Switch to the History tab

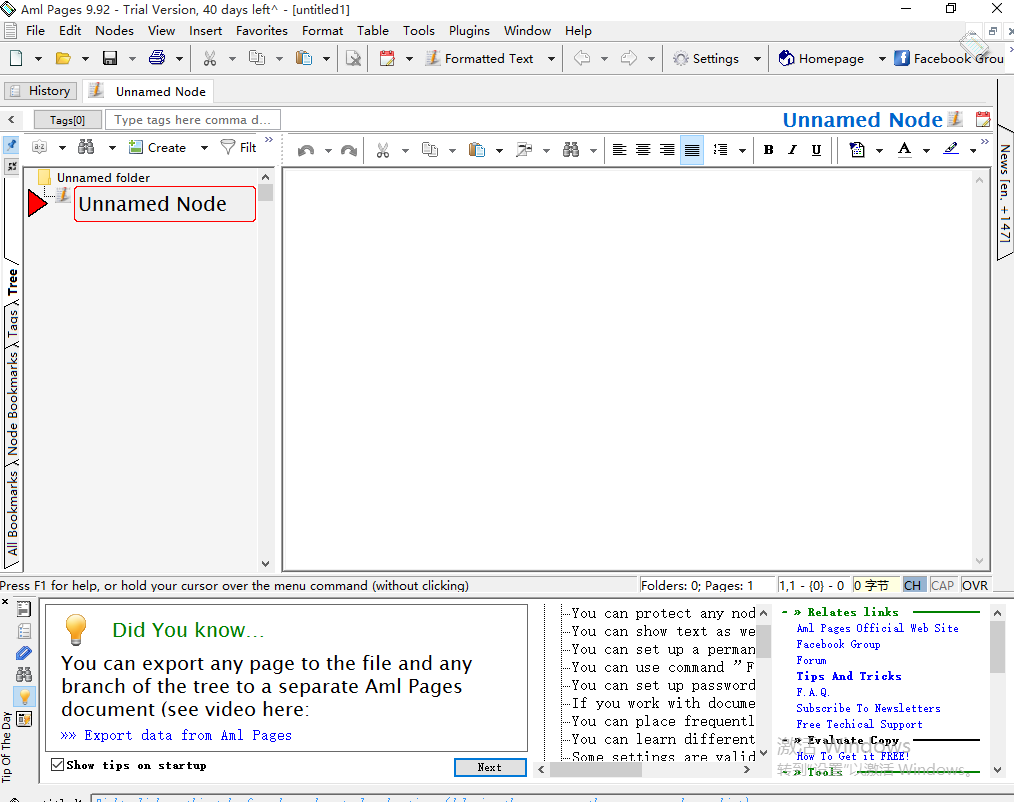41,91
